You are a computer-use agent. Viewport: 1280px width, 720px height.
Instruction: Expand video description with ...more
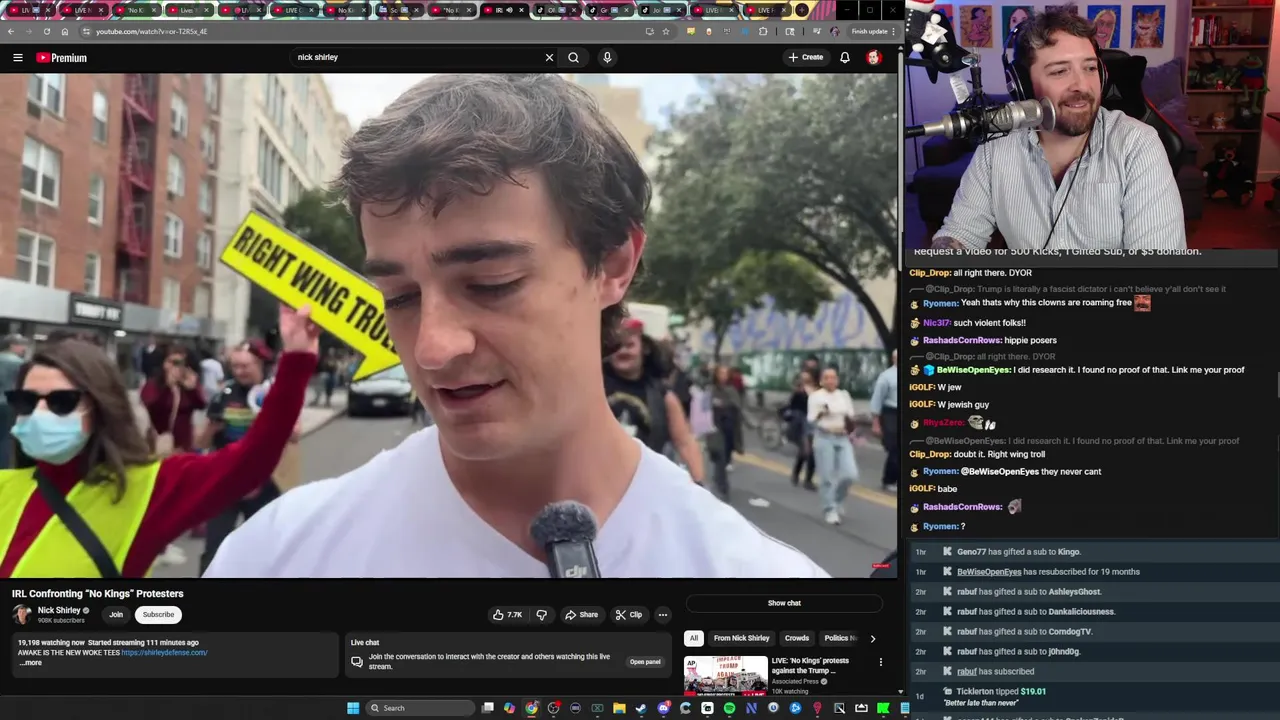click(31, 663)
